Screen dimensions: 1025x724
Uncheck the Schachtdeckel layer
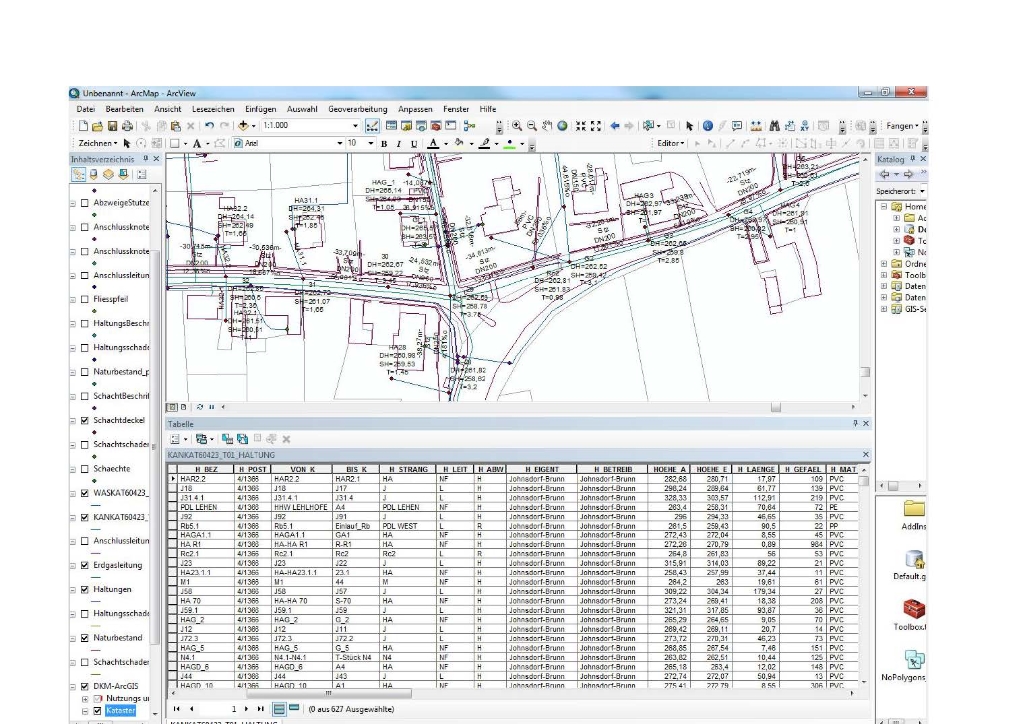point(84,420)
